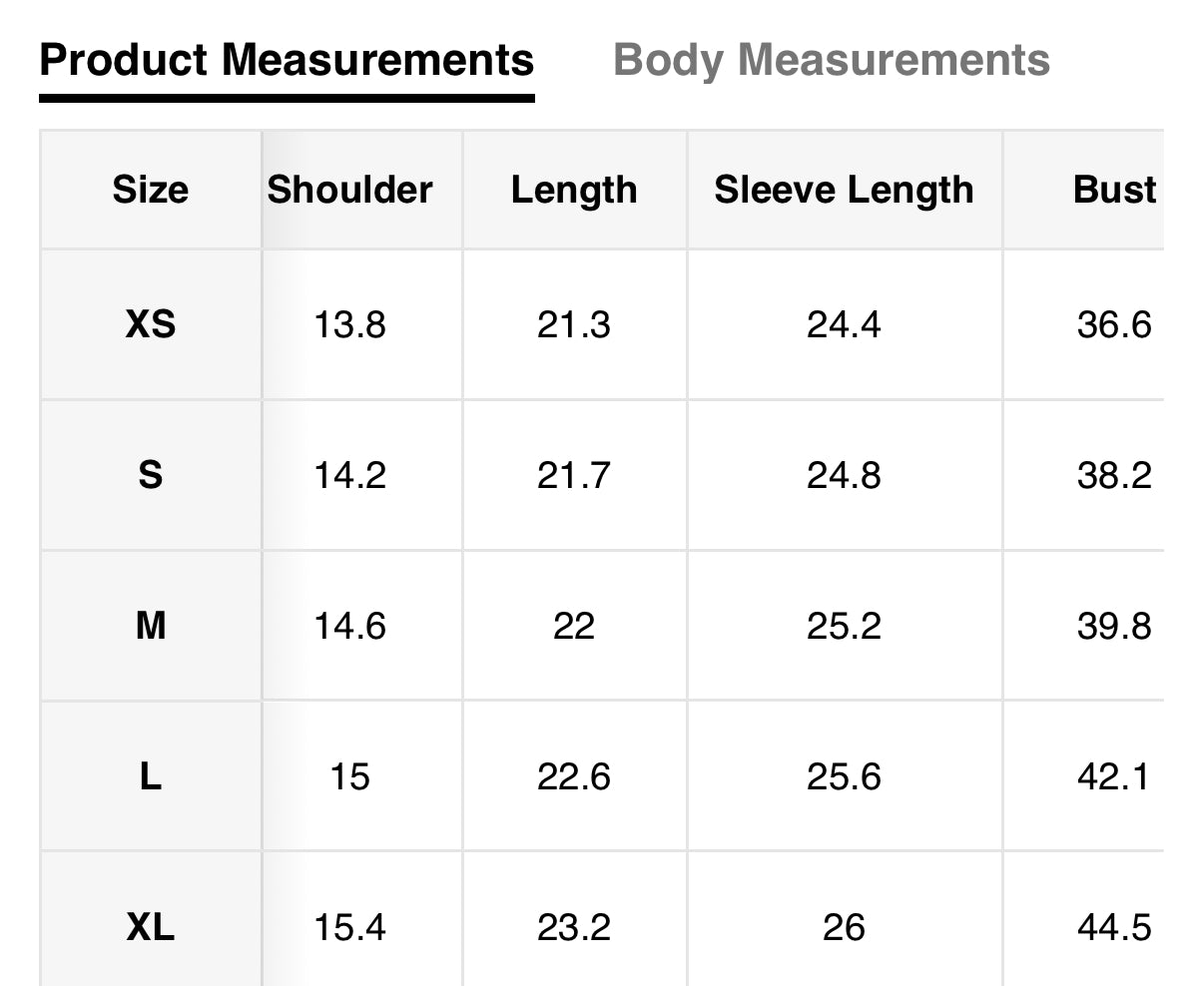The width and height of the screenshot is (1204, 986).
Task: Select the M size row label
Action: pos(151,626)
